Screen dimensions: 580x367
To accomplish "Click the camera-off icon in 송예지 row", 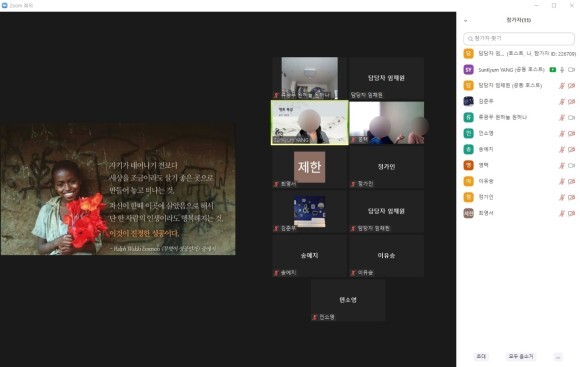I will [x=571, y=149].
